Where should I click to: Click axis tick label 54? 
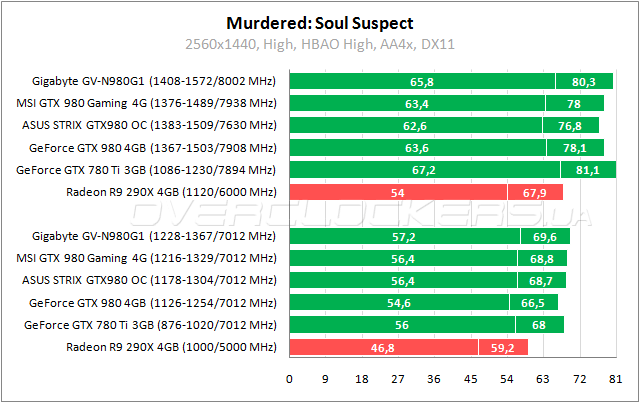[507, 379]
